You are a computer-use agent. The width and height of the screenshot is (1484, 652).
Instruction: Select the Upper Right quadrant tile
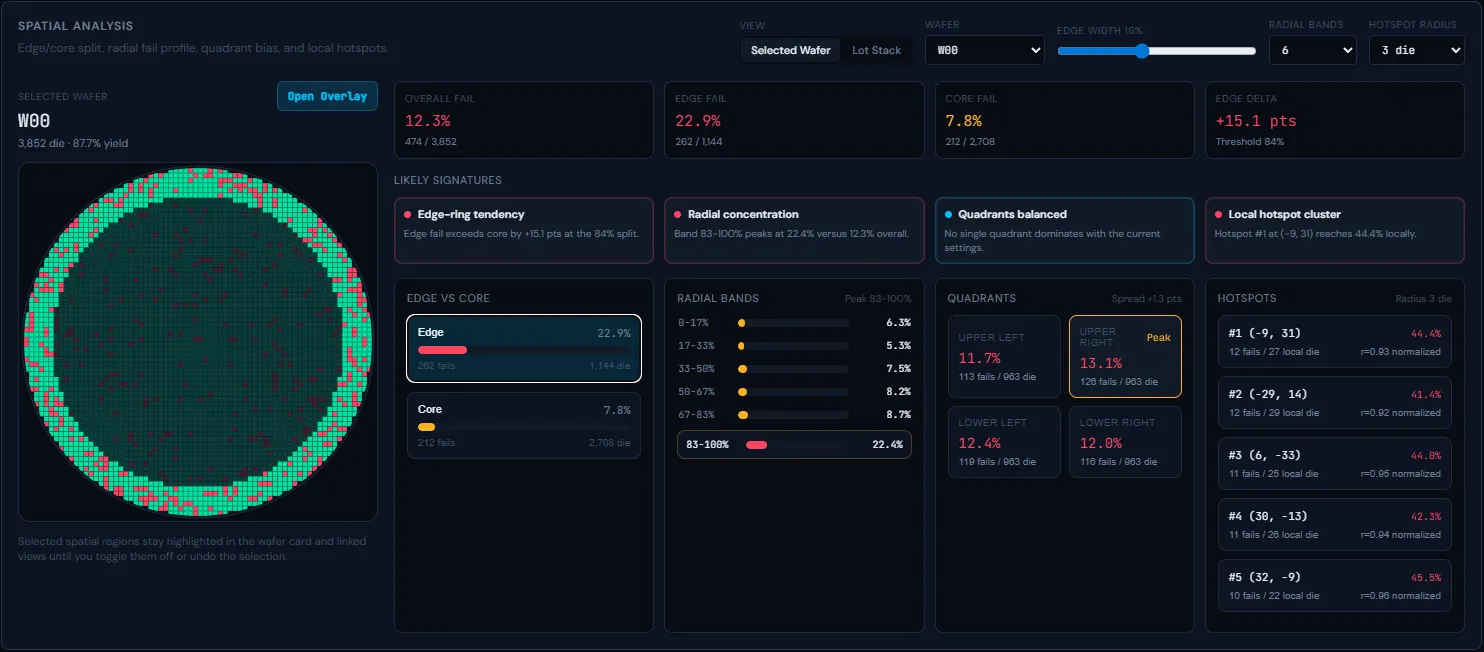coord(1125,357)
